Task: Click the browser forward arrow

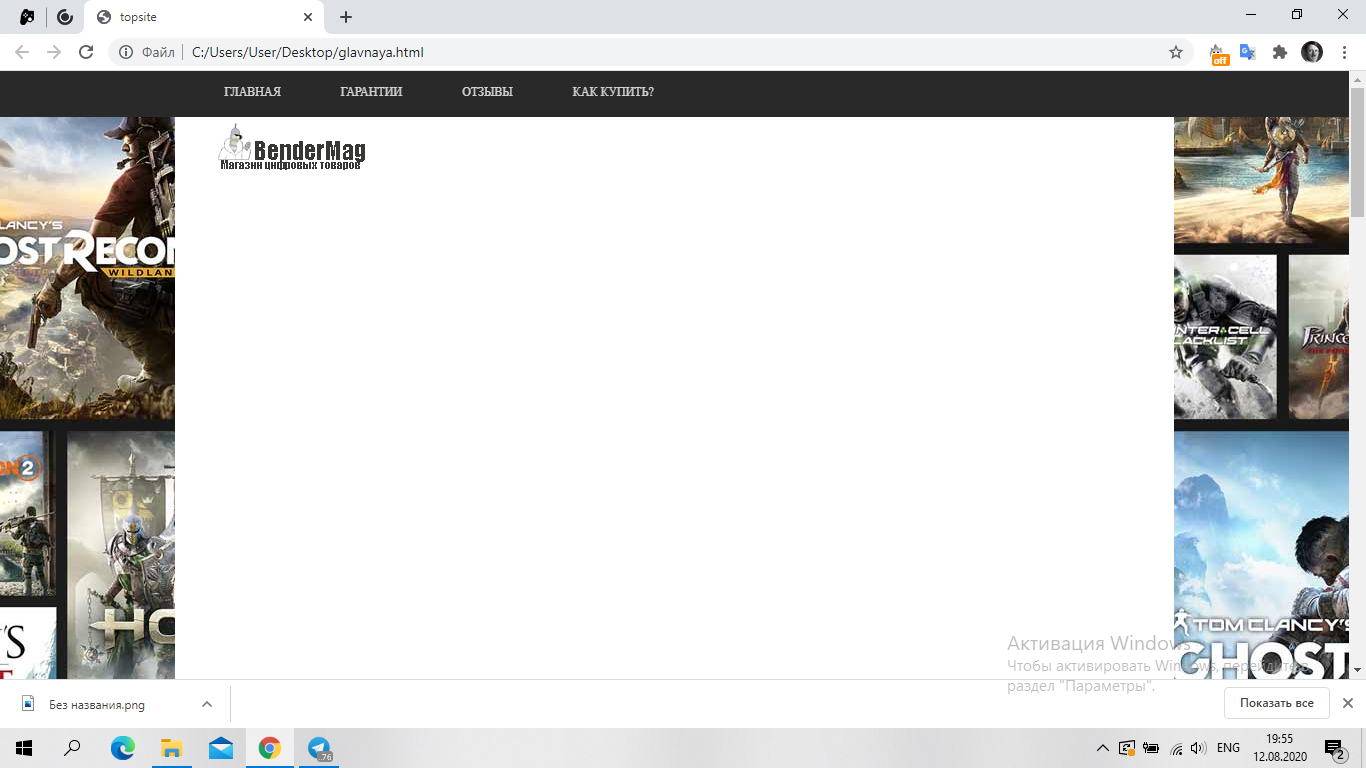Action: (54, 52)
